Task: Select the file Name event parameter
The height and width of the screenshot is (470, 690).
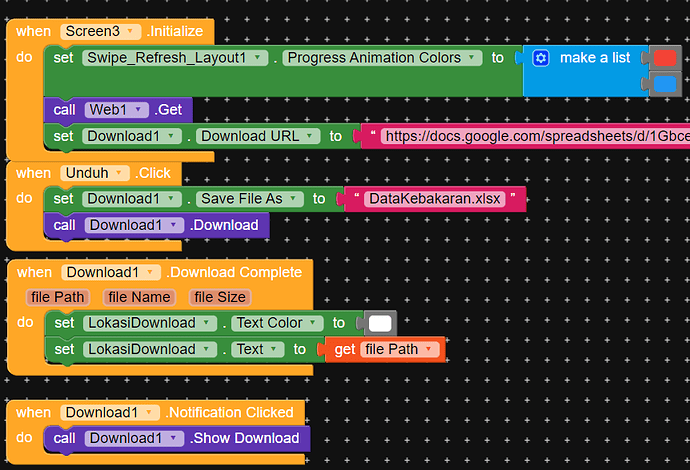Action: coord(139,297)
